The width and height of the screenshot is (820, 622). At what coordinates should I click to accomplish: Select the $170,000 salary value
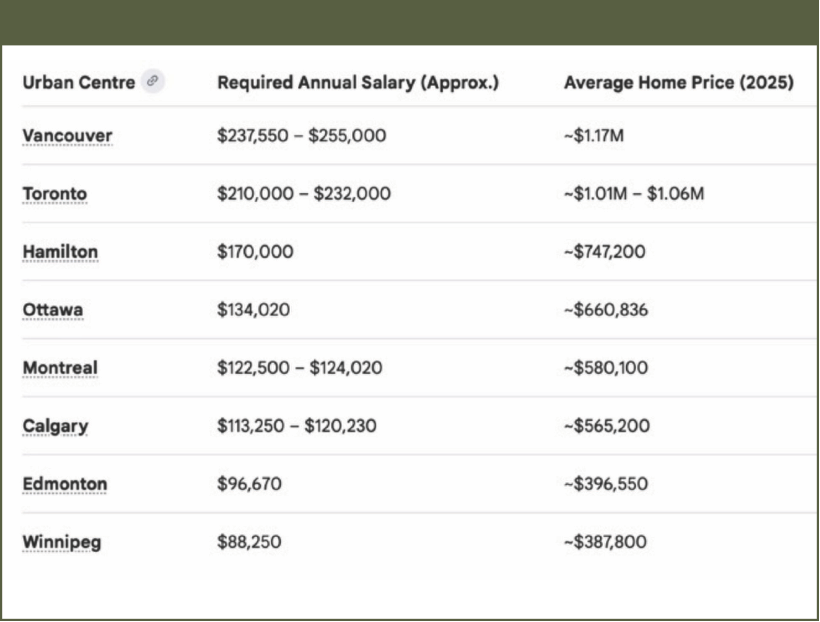coord(255,252)
